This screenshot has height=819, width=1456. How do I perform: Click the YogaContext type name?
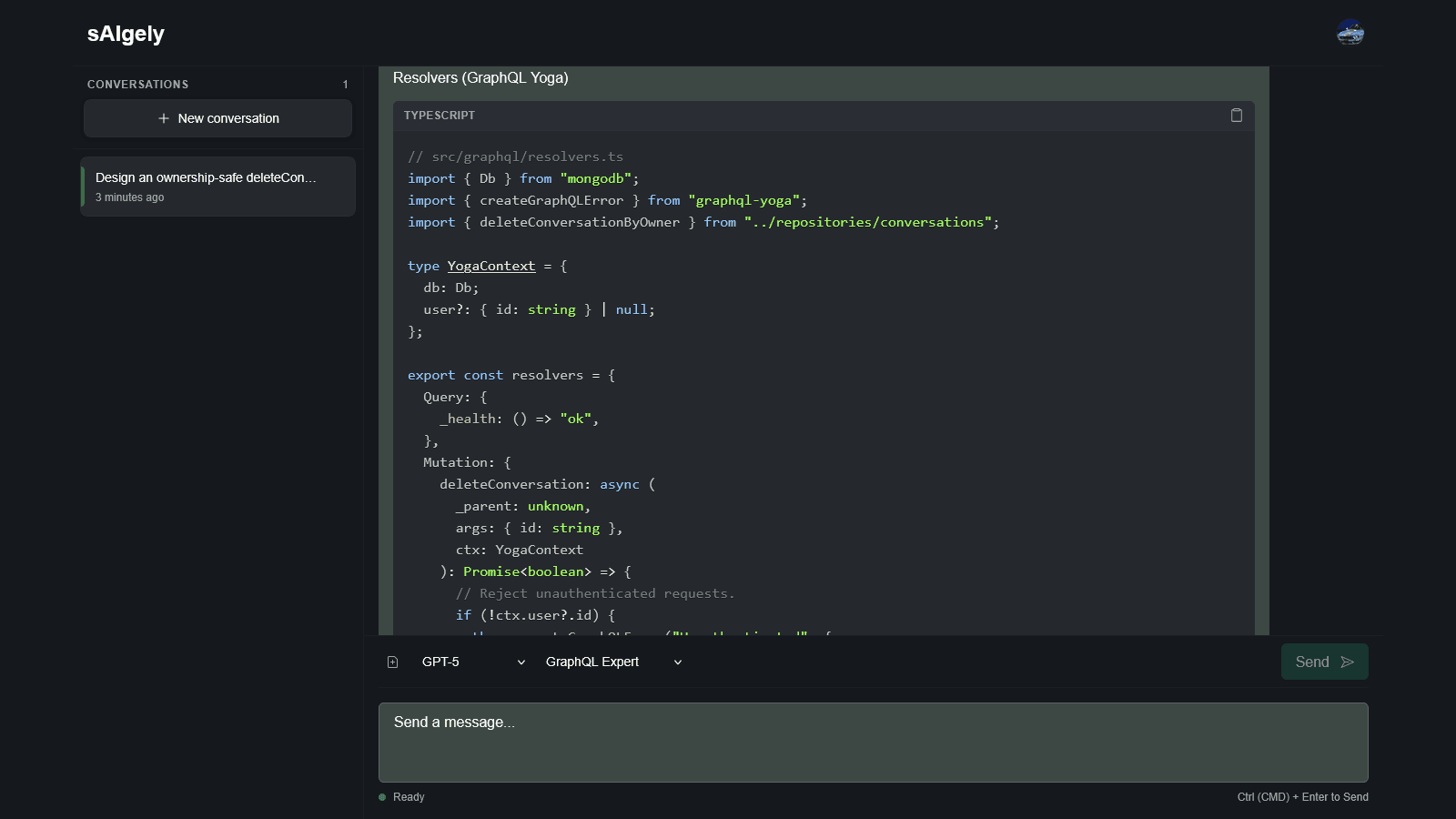click(491, 266)
